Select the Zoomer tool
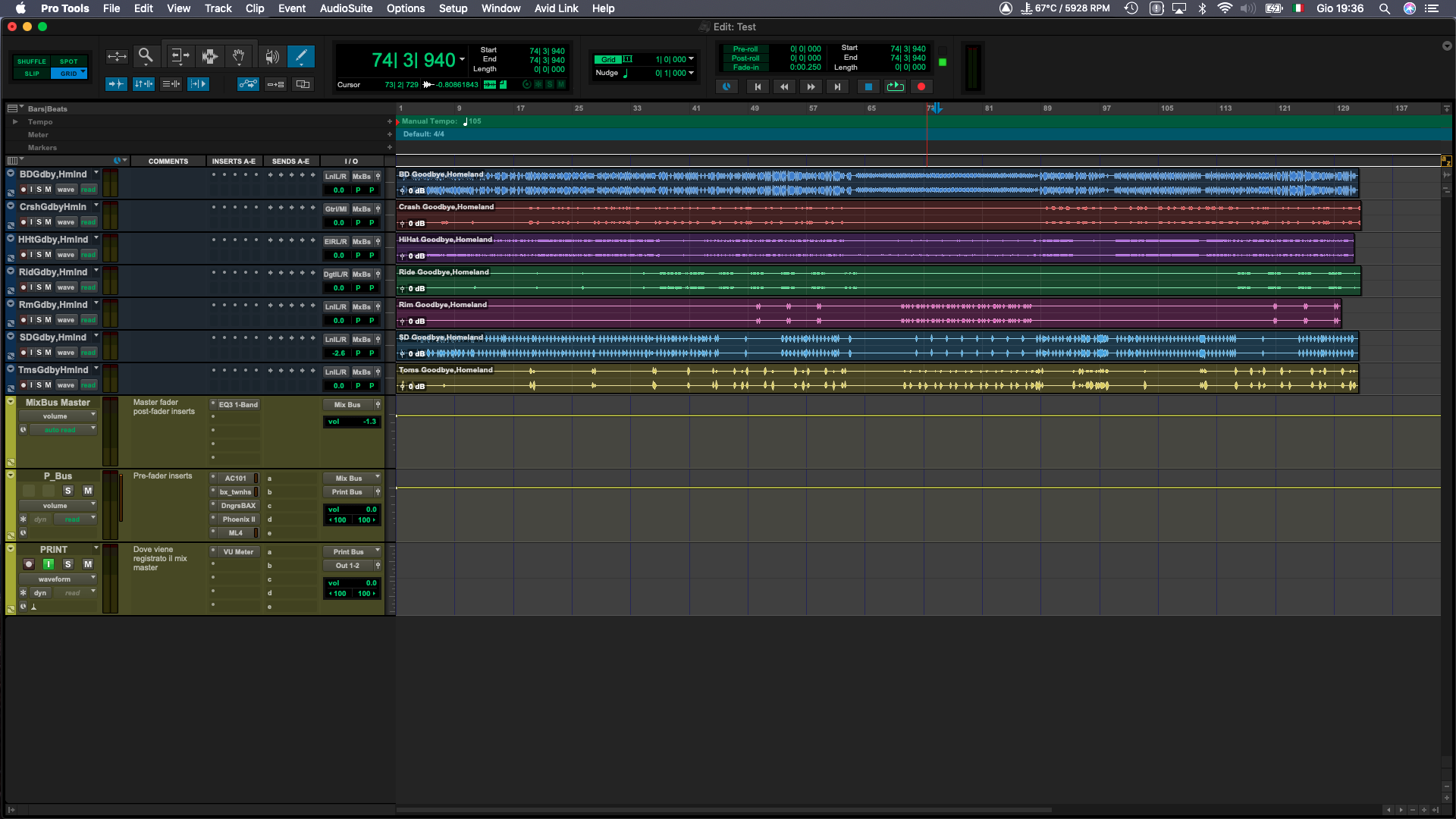The height and width of the screenshot is (819, 1456). (145, 55)
